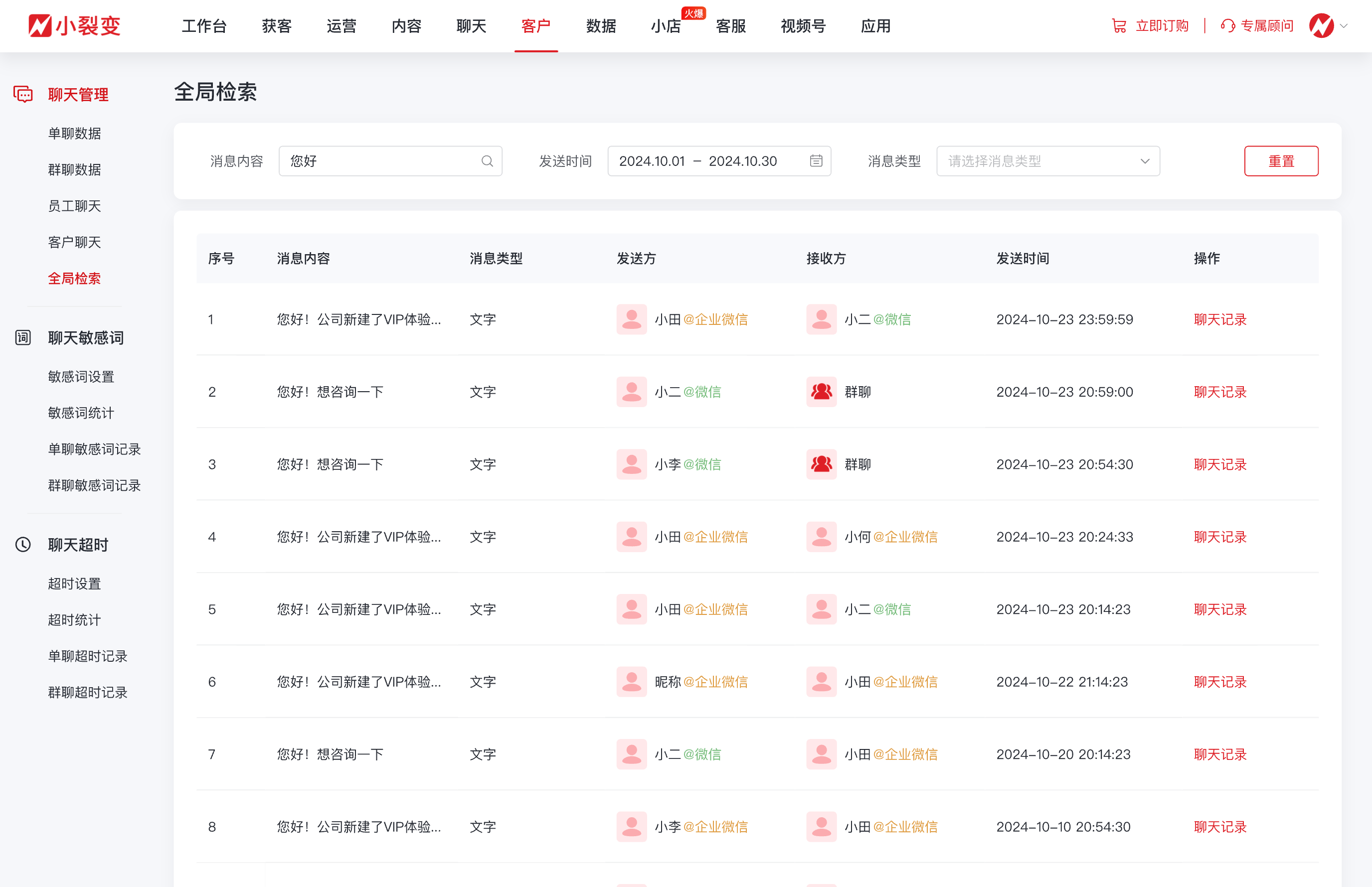This screenshot has height=887, width=1372.
Task: Open 单聊超时记录 in sidebar
Action: pos(88,657)
